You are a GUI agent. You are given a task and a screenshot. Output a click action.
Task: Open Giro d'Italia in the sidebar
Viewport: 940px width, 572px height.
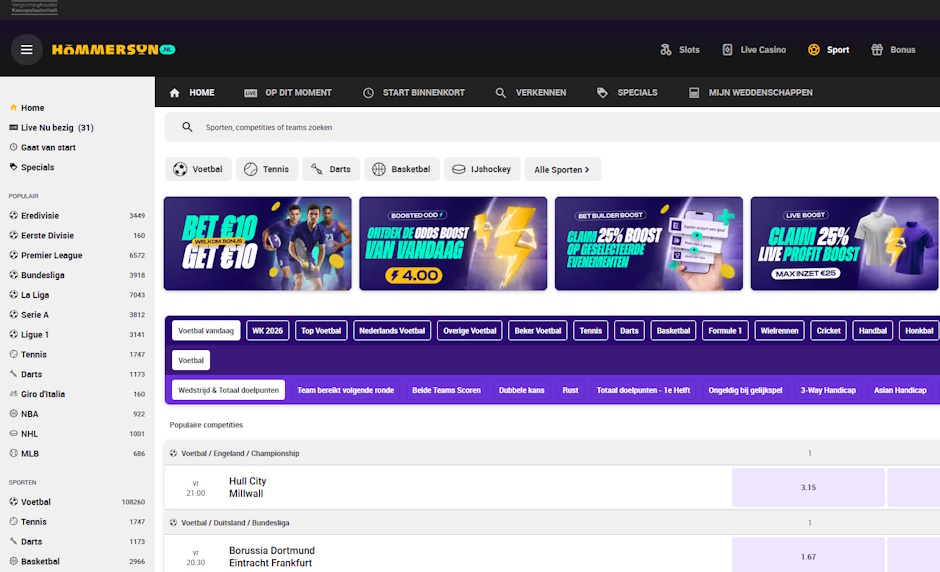[x=77, y=394]
